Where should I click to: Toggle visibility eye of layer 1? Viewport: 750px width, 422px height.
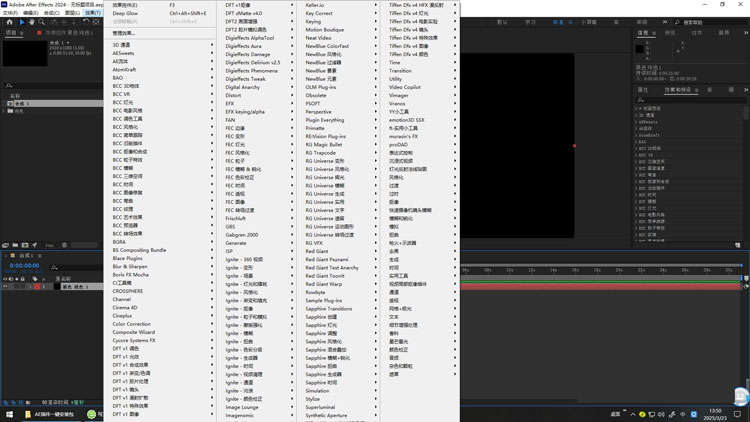tap(6, 286)
